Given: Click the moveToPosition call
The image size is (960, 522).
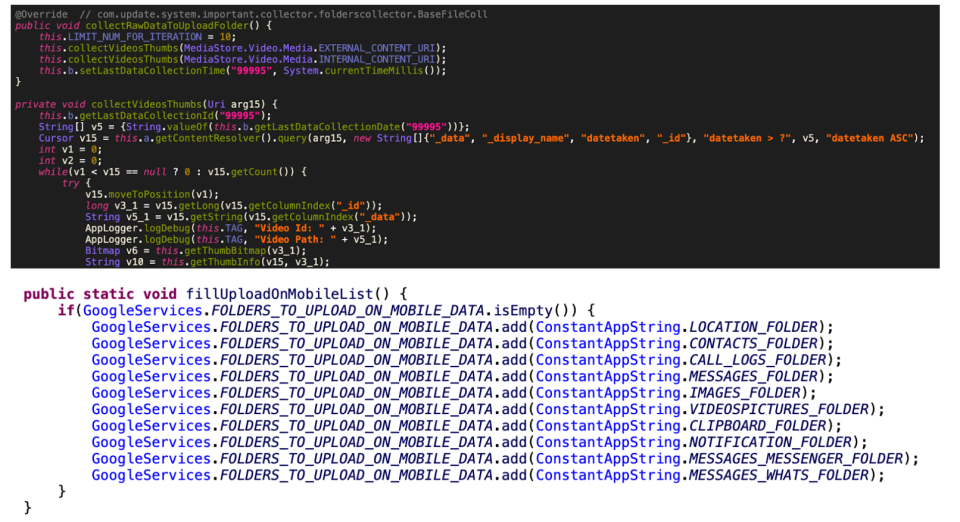Looking at the screenshot, I should coord(149,195).
